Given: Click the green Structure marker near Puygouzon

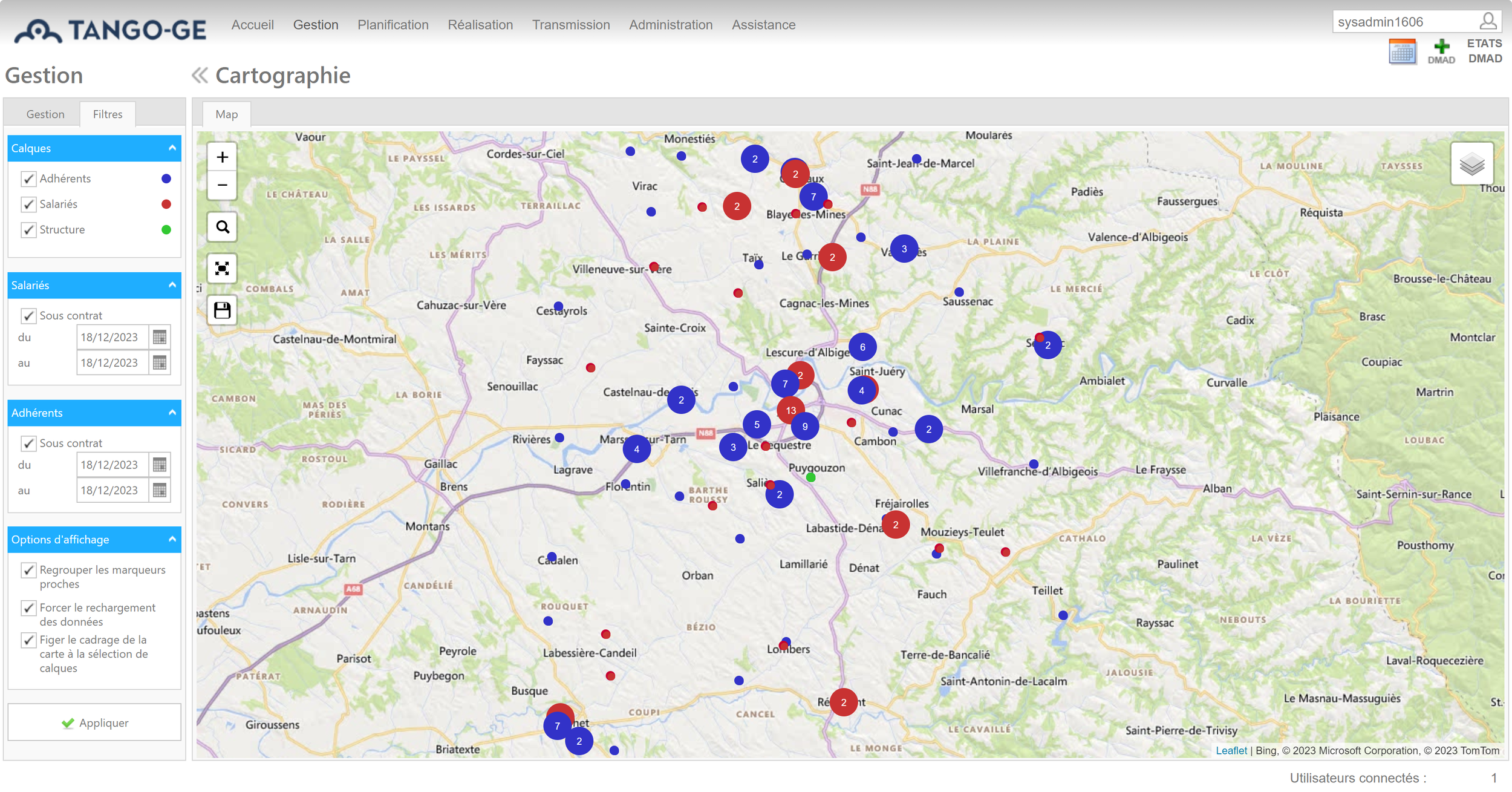Looking at the screenshot, I should click(x=811, y=477).
